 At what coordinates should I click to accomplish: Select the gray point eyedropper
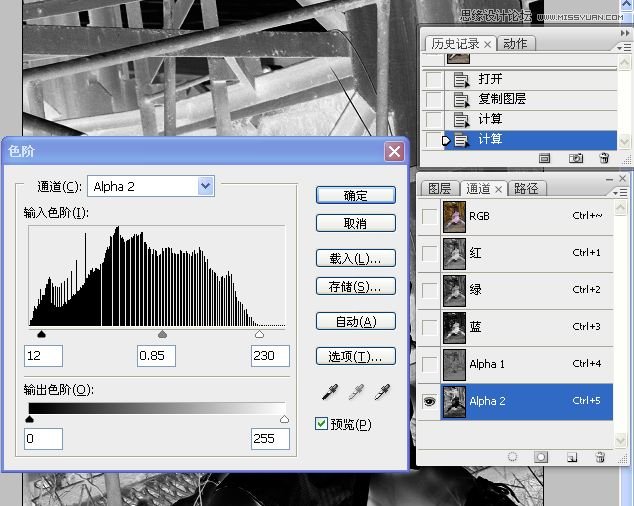356,392
